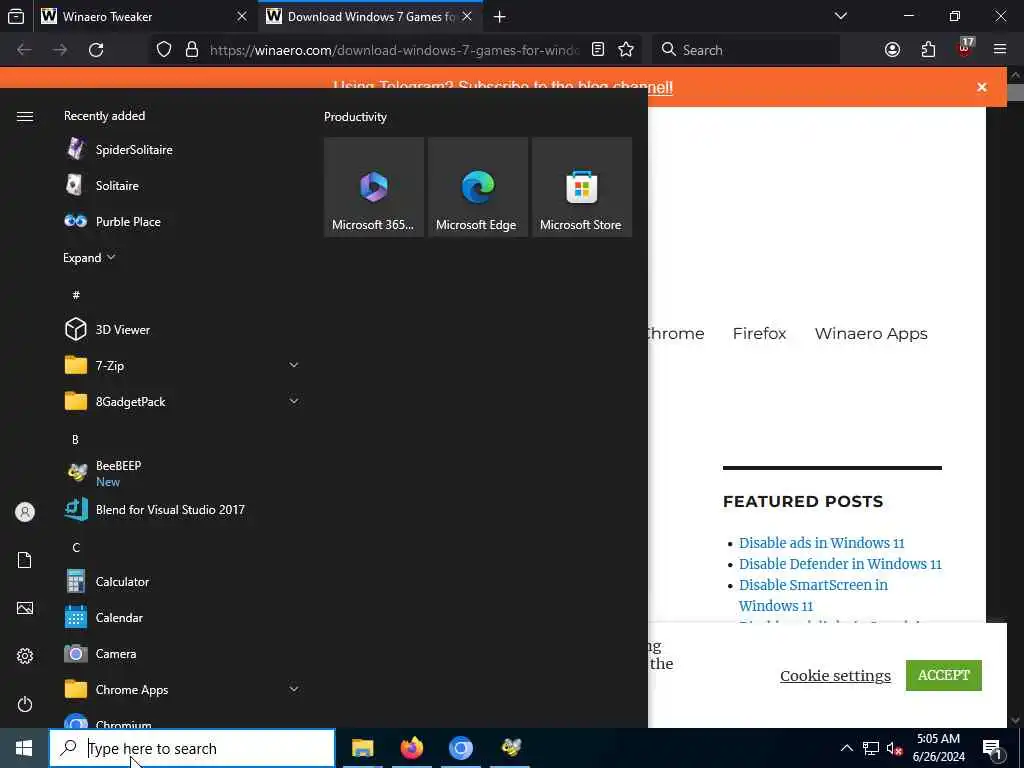This screenshot has height=768, width=1024.
Task: Expand the 7-Zip folder
Action: (294, 365)
